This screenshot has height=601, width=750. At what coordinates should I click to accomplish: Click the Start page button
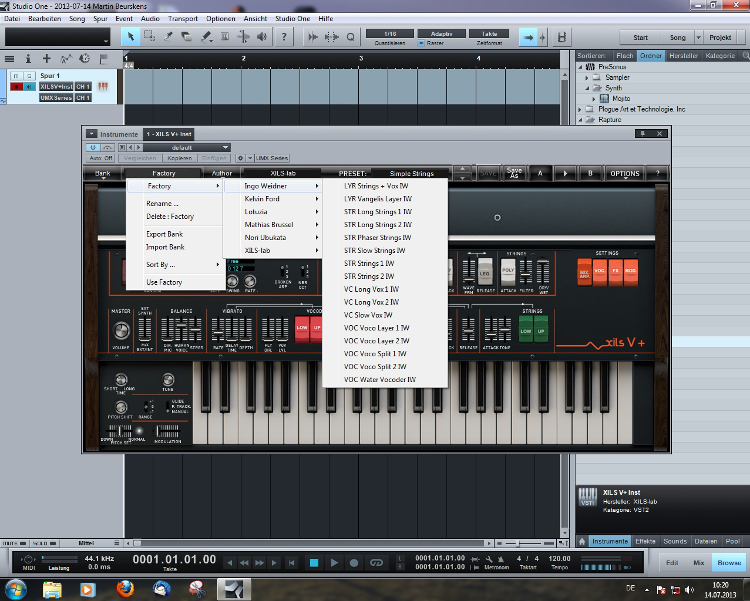coord(640,37)
